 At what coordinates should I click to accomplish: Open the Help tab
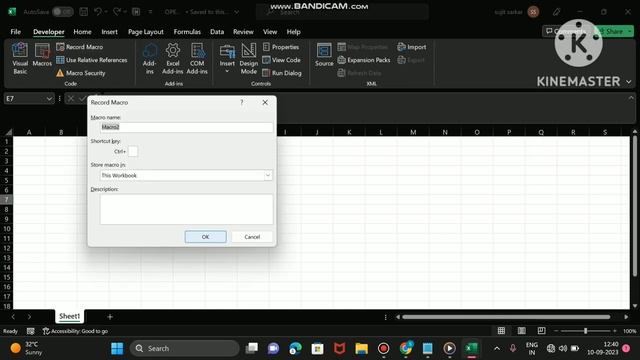(x=293, y=32)
